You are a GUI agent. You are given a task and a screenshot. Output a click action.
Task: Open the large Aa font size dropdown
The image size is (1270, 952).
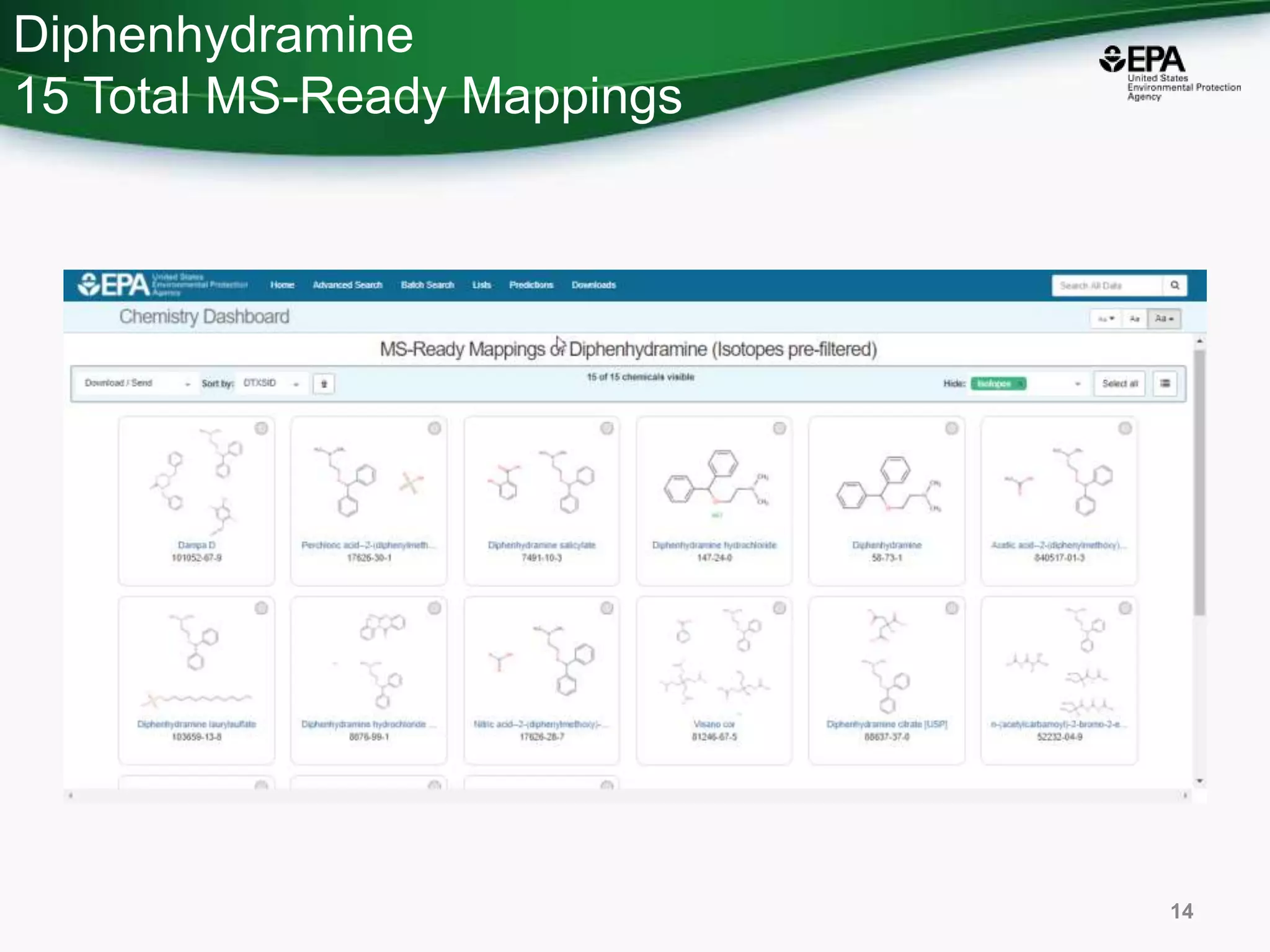(1164, 319)
